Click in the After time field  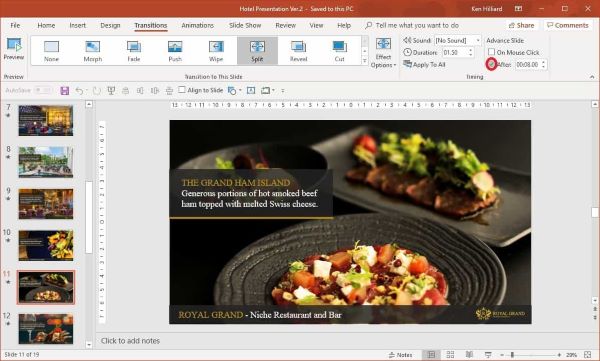(528, 64)
